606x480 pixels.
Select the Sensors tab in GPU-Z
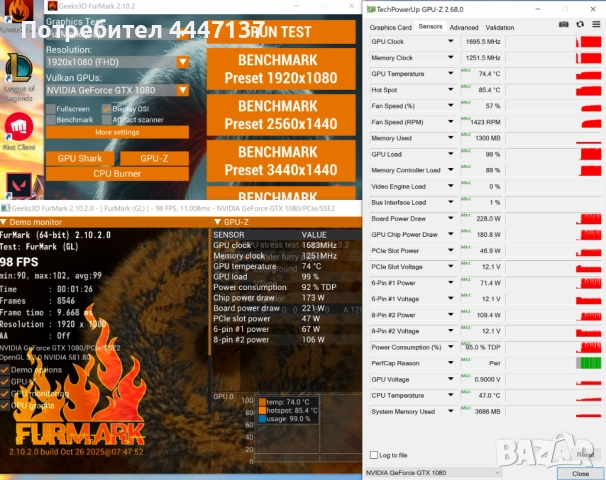click(x=430, y=27)
